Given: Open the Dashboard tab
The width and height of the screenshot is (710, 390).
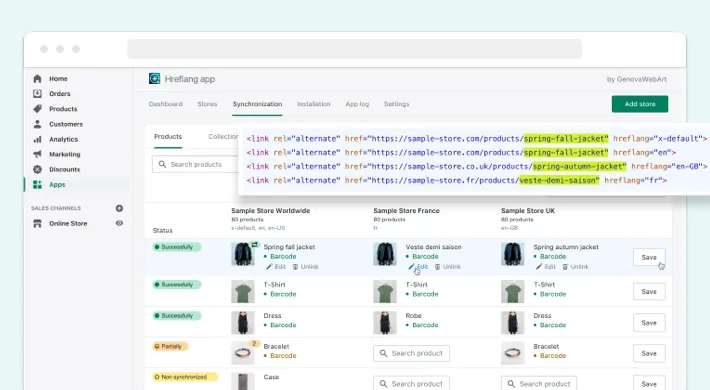Looking at the screenshot, I should 166,104.
